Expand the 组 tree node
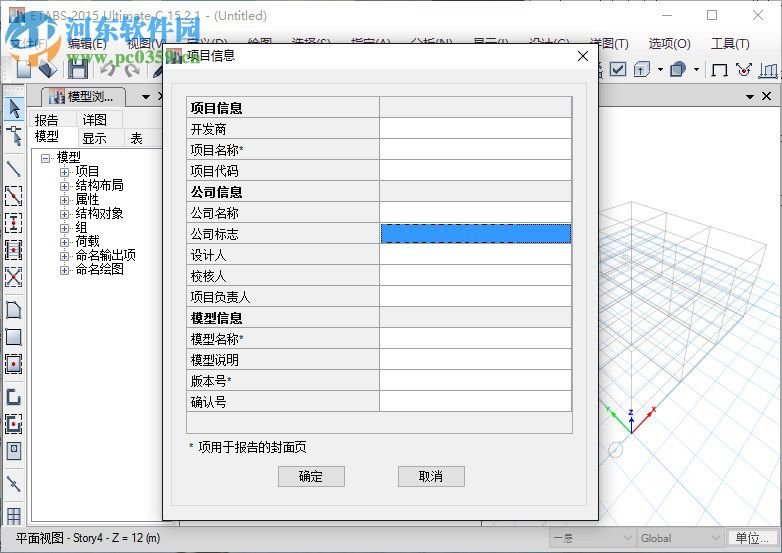Image resolution: width=782 pixels, height=553 pixels. coord(64,228)
